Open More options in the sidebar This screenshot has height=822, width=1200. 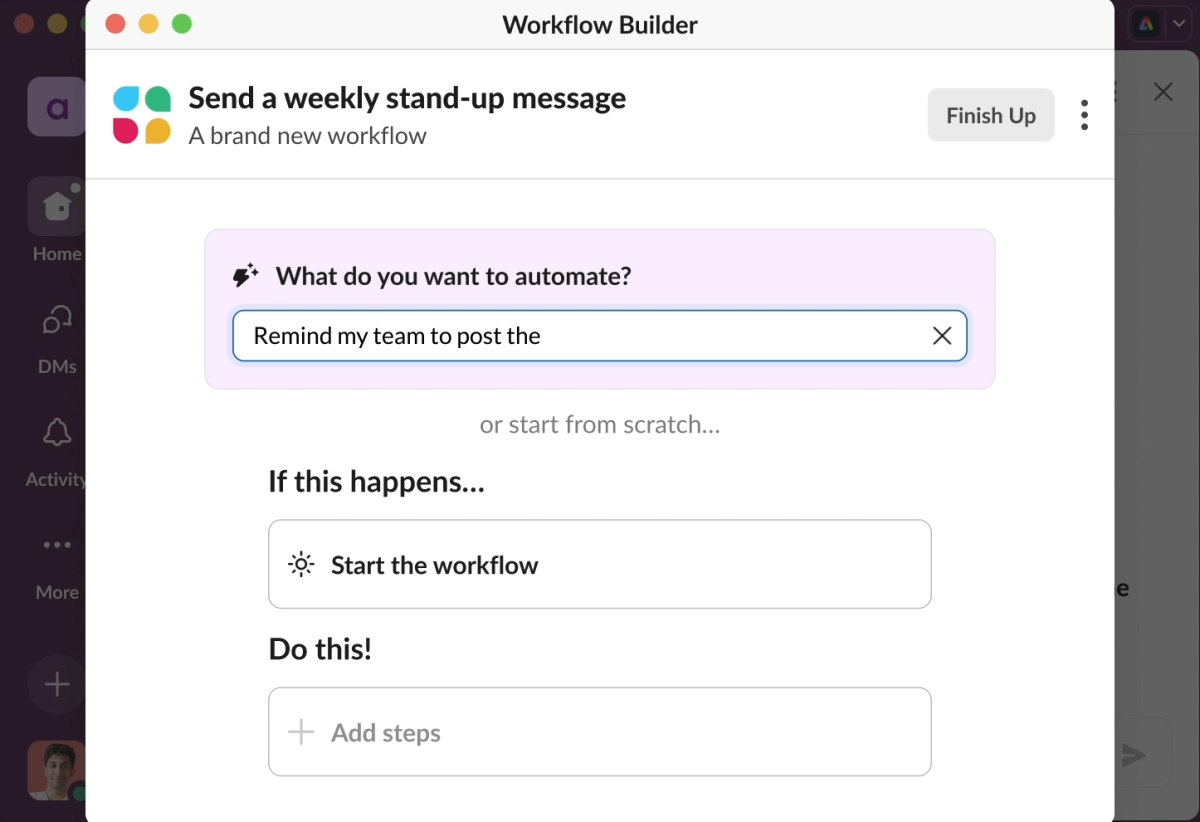tap(57, 566)
